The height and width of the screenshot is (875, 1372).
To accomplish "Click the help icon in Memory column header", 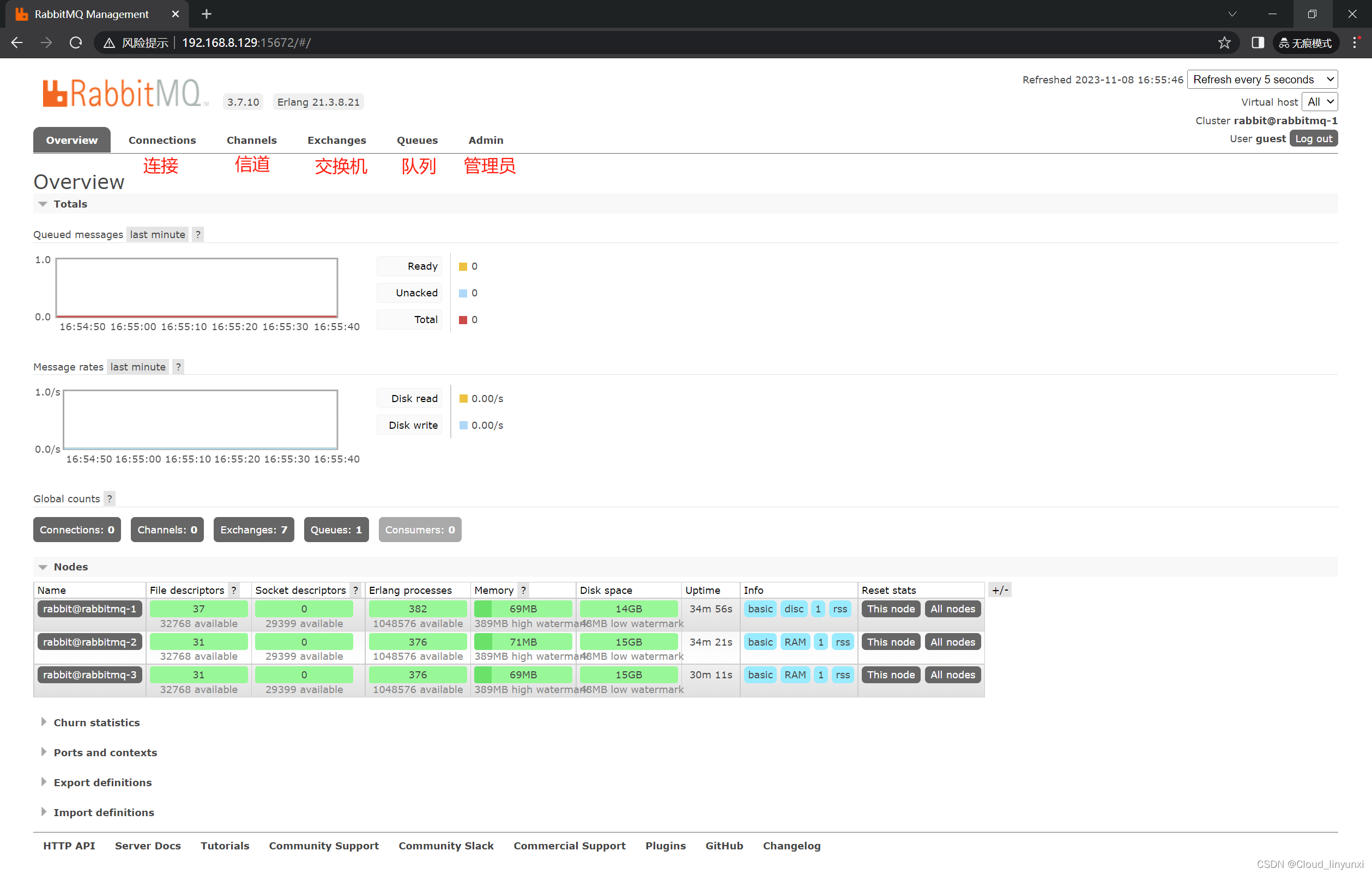I will point(523,590).
